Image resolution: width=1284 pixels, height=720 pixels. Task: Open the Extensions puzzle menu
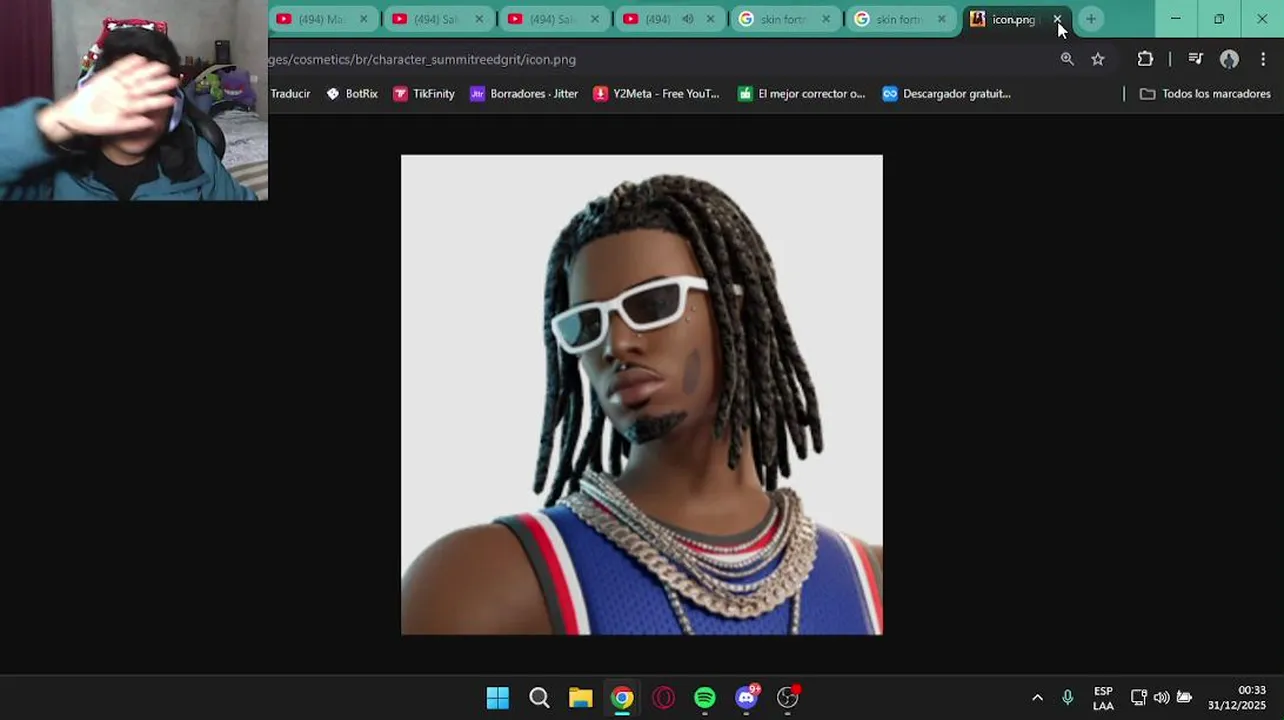1145,59
